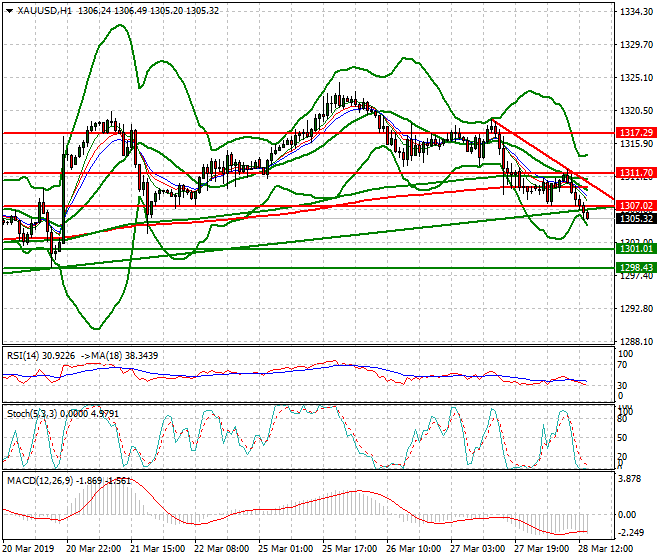The width and height of the screenshot is (660, 560).
Task: Click the 20 Mar 22:00 time label
Action: click(93, 549)
